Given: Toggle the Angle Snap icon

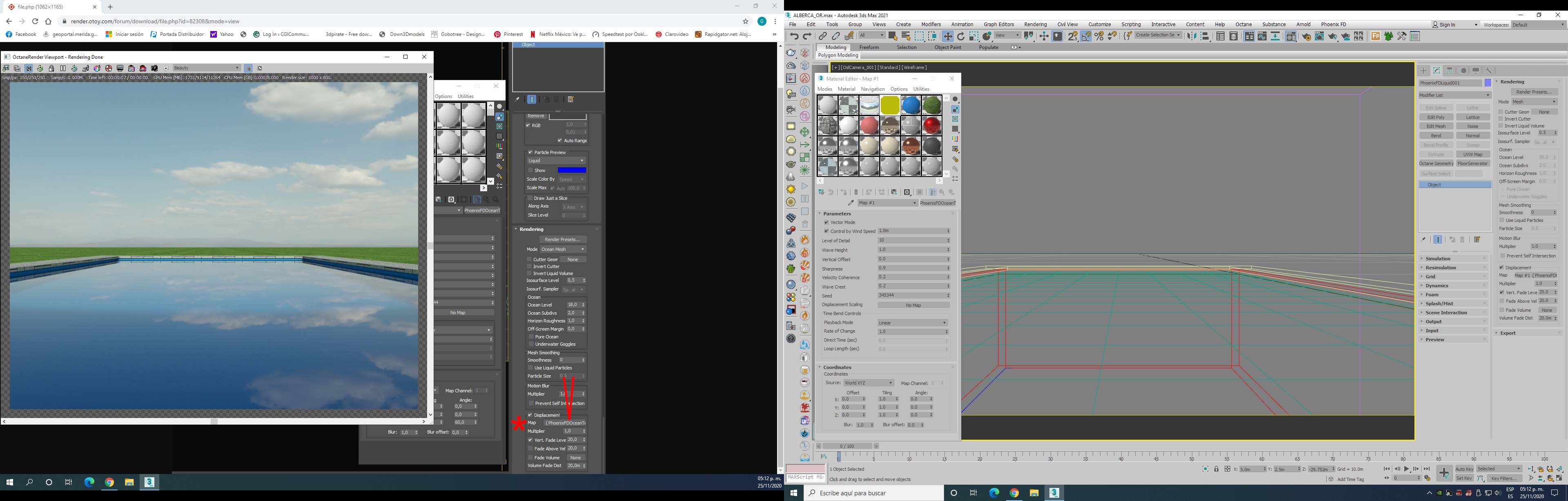Looking at the screenshot, I should coord(1085,36).
